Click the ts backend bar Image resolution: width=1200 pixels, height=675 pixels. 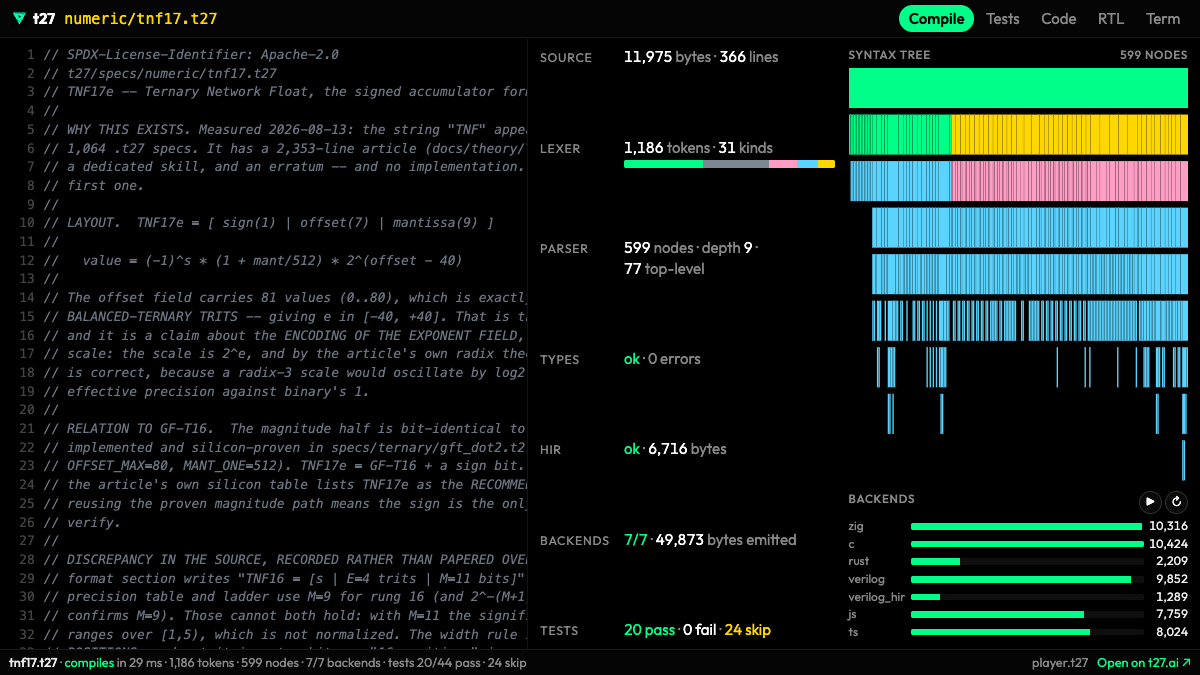coord(1026,633)
